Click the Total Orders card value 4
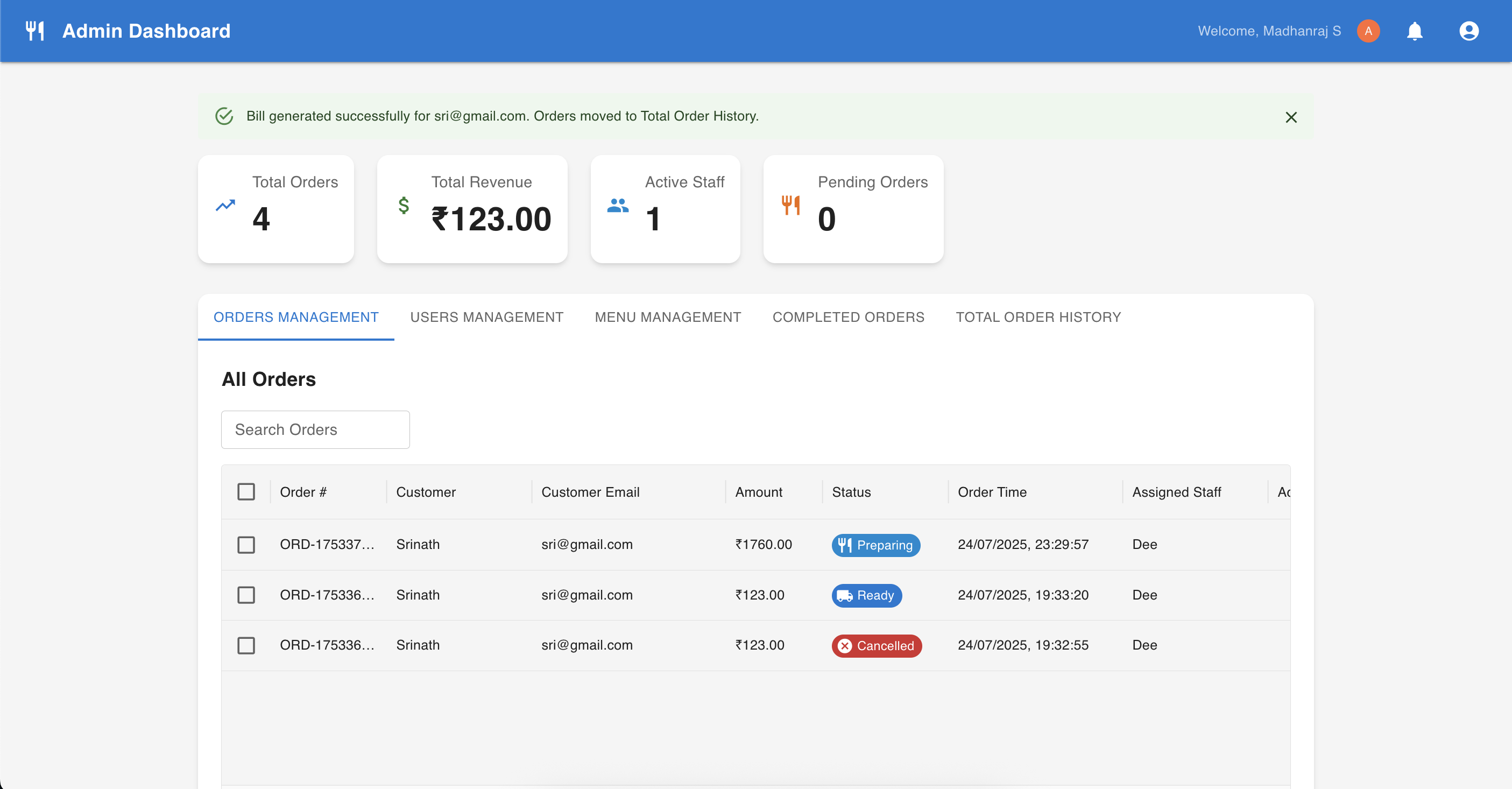Image resolution: width=1512 pixels, height=789 pixels. (261, 219)
